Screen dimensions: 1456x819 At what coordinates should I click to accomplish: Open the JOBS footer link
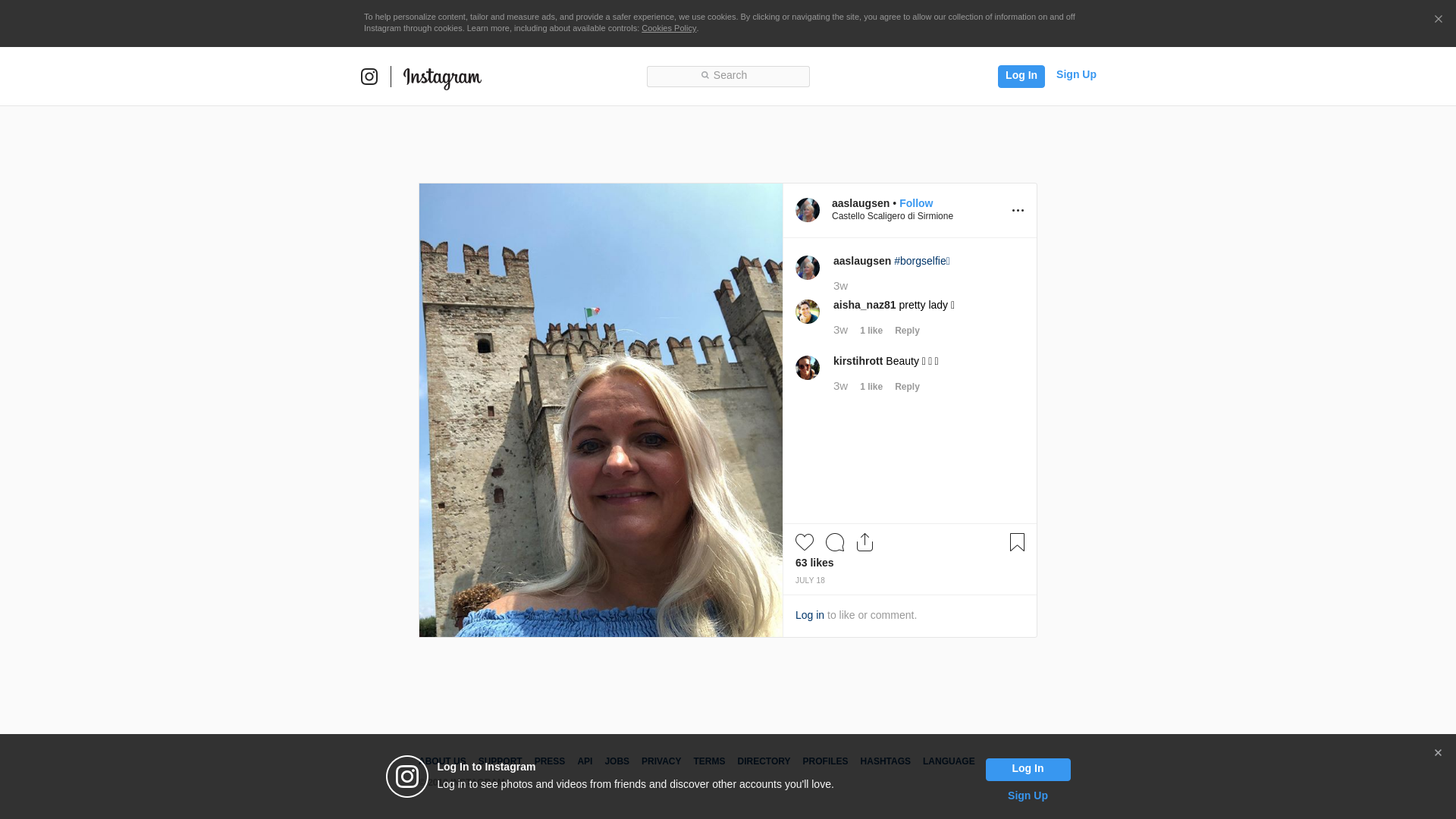(617, 761)
